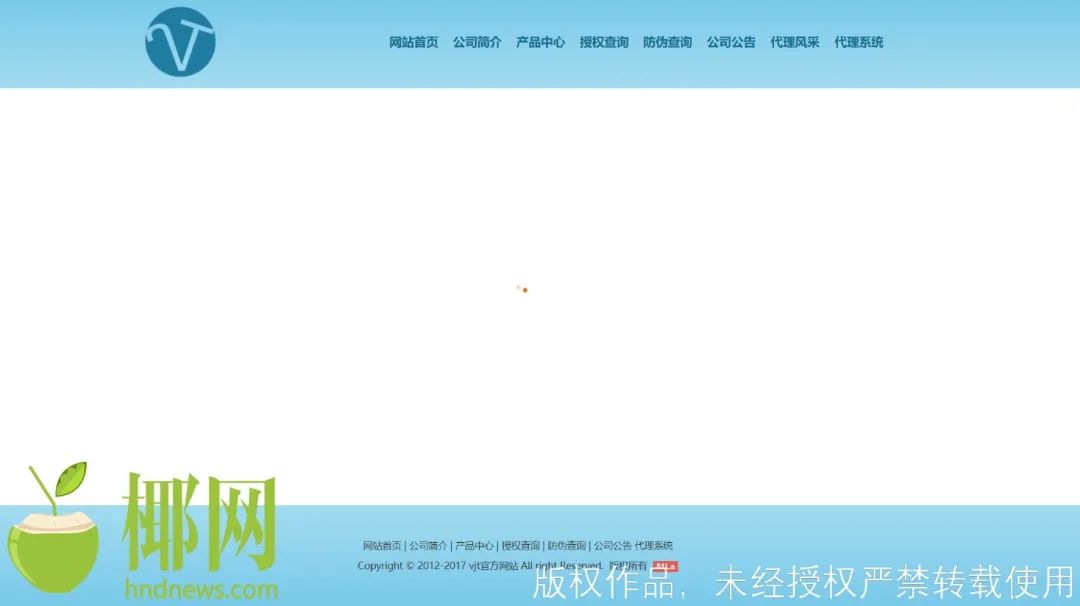Screen dimensions: 1080x606
Task: Click the VT circular logo at top
Action: click(180, 42)
